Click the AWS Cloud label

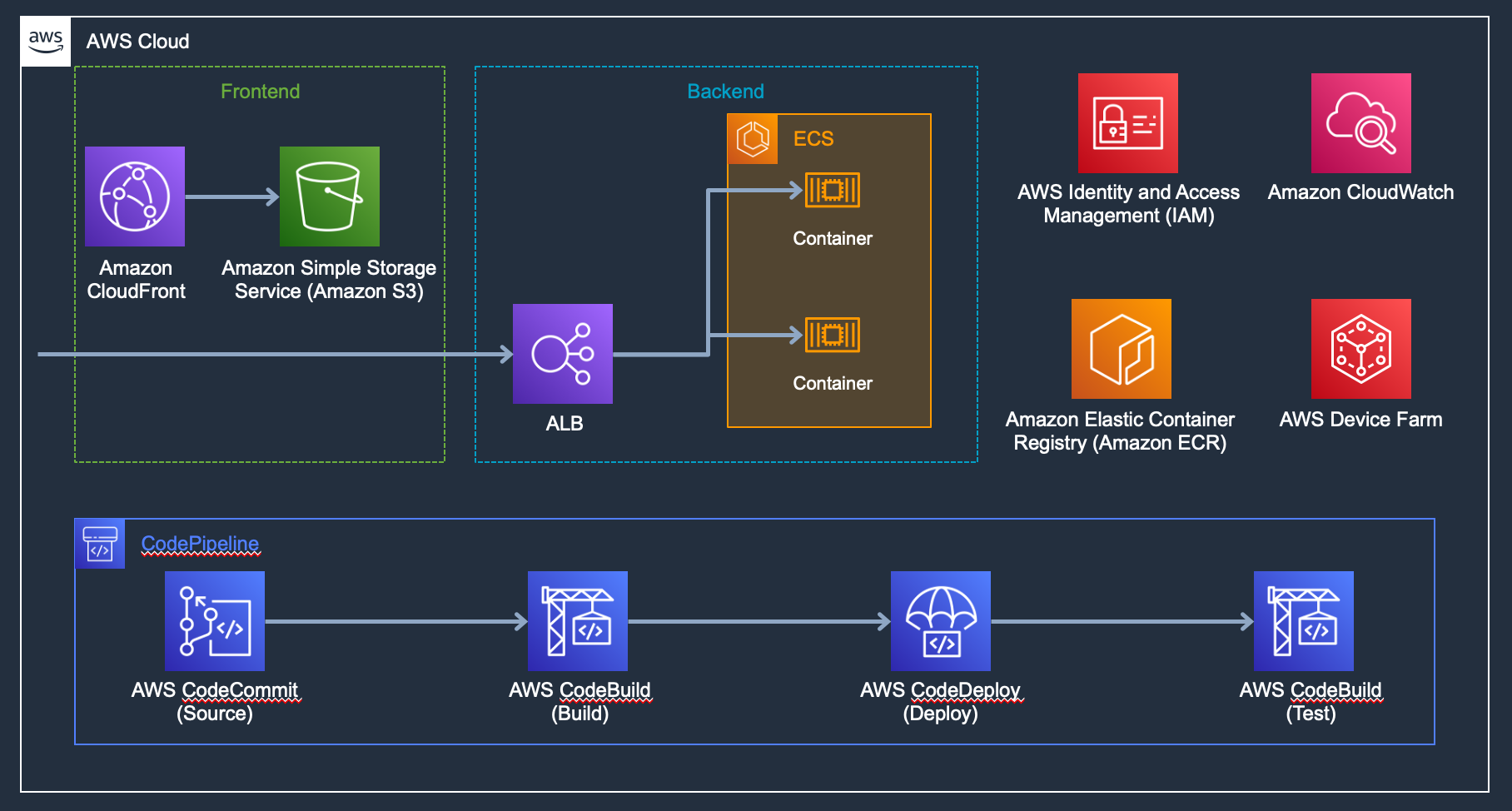click(x=138, y=42)
